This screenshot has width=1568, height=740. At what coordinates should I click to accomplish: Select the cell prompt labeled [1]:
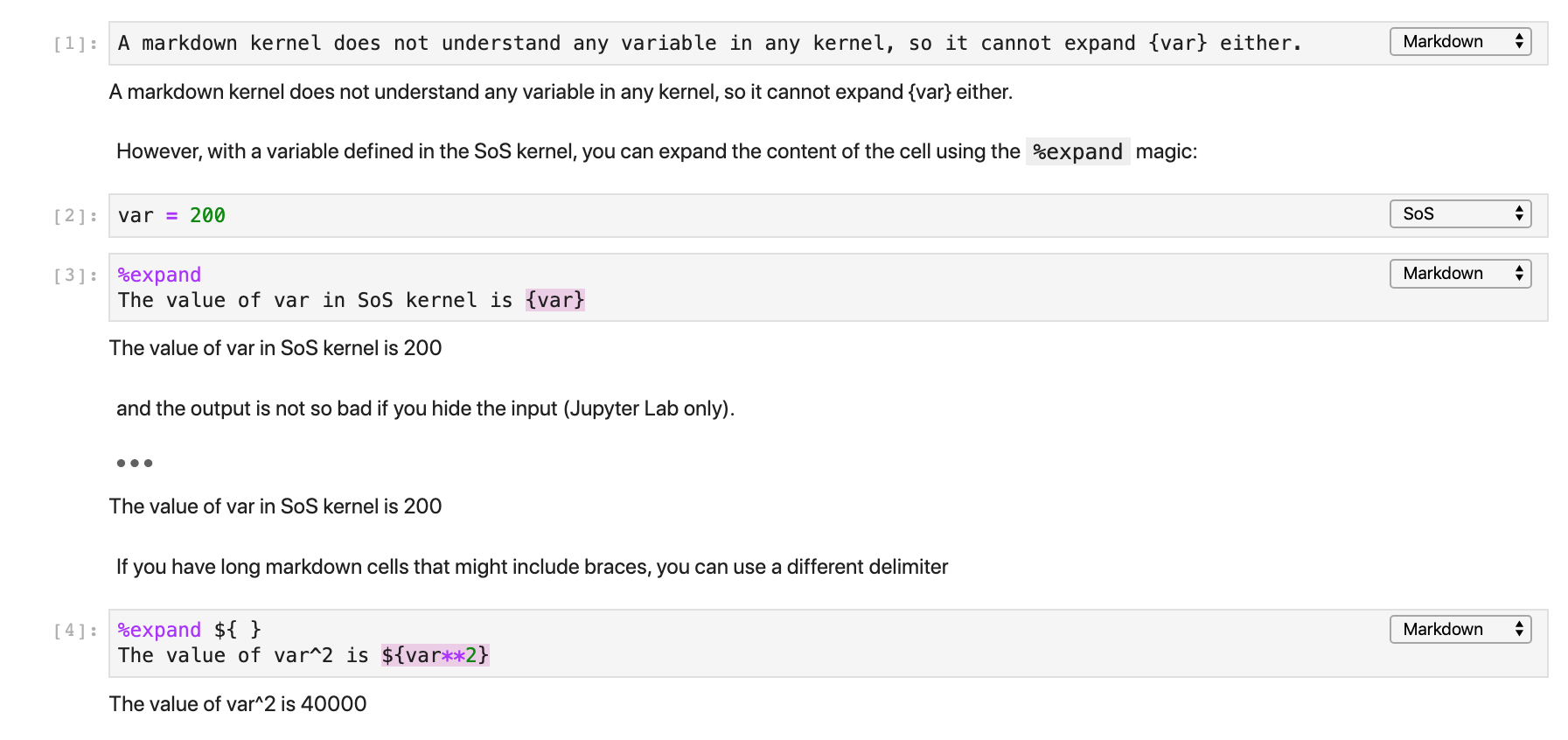click(x=75, y=45)
